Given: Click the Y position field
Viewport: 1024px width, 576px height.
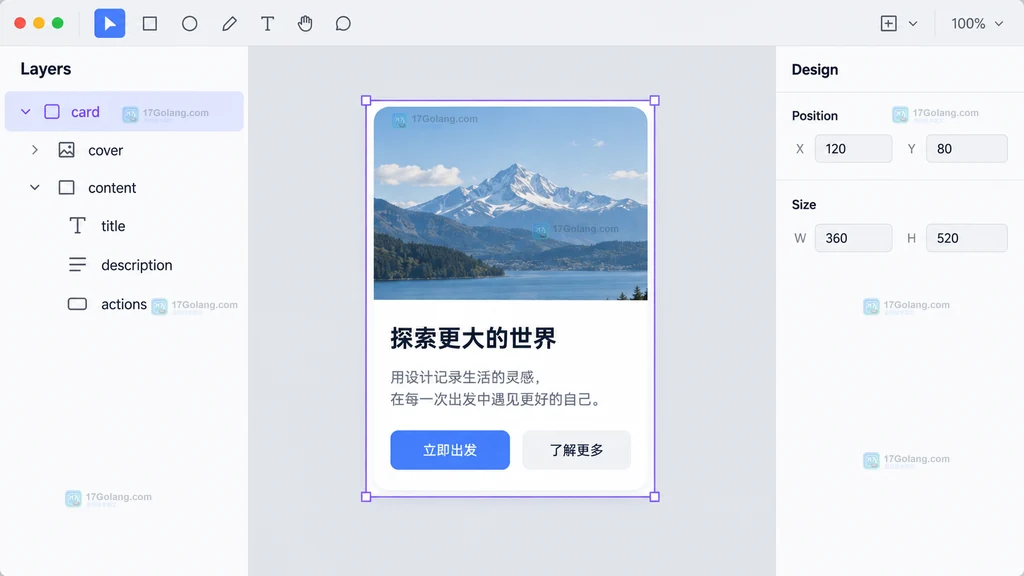Looking at the screenshot, I should pos(967,149).
